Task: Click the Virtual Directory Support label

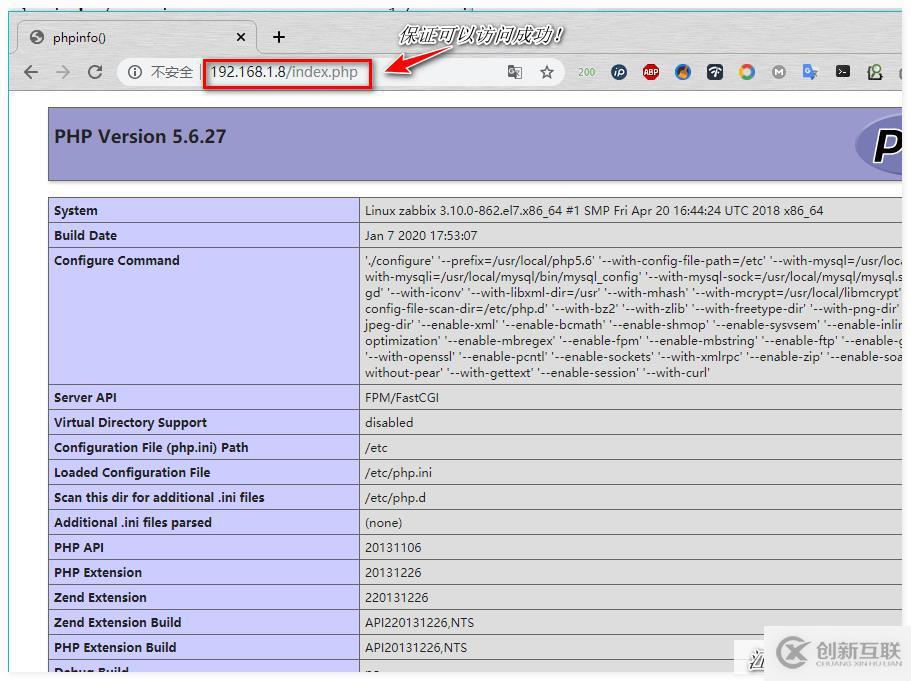Action: [x=130, y=422]
